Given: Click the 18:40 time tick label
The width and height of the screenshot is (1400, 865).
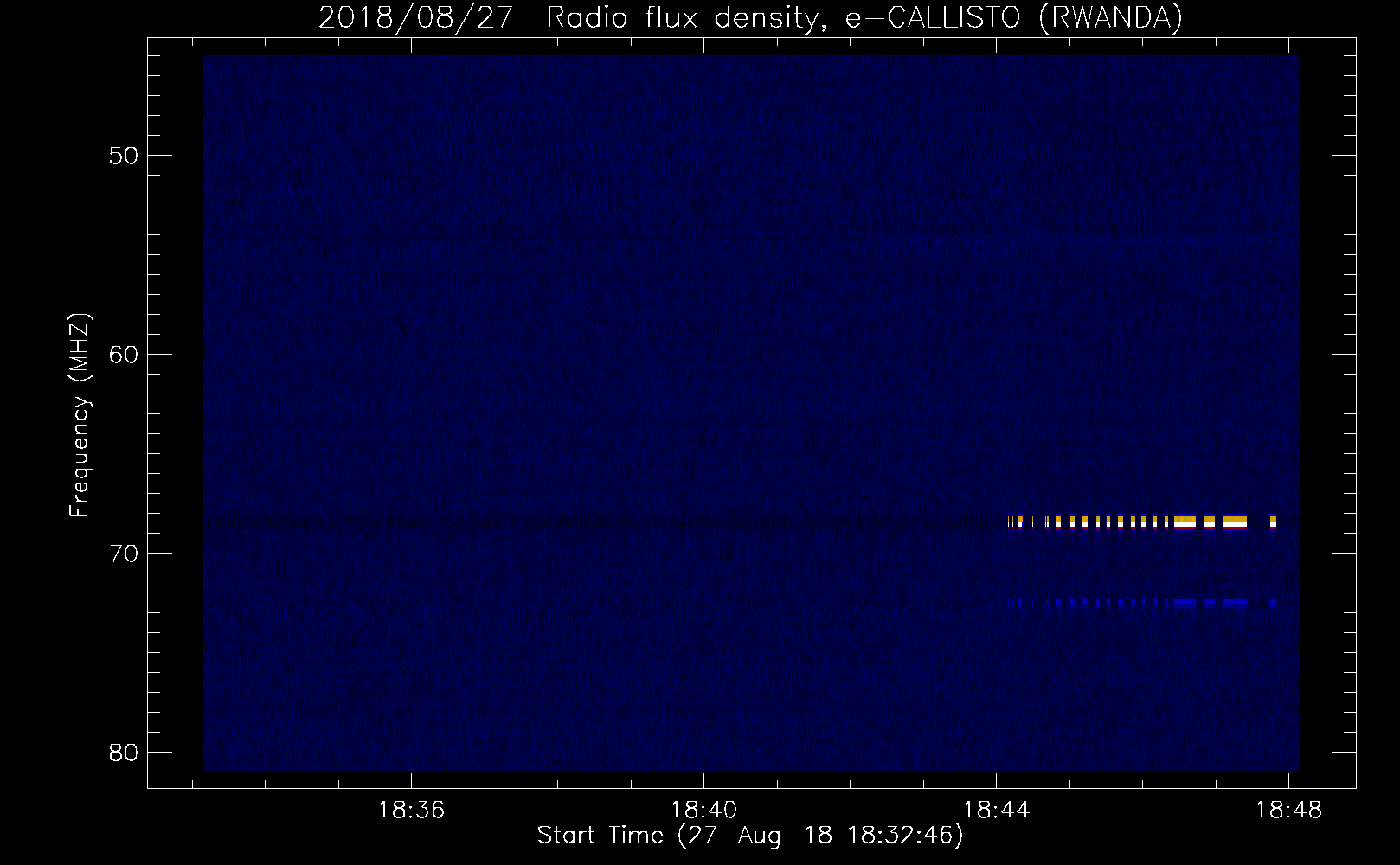Looking at the screenshot, I should click(704, 811).
